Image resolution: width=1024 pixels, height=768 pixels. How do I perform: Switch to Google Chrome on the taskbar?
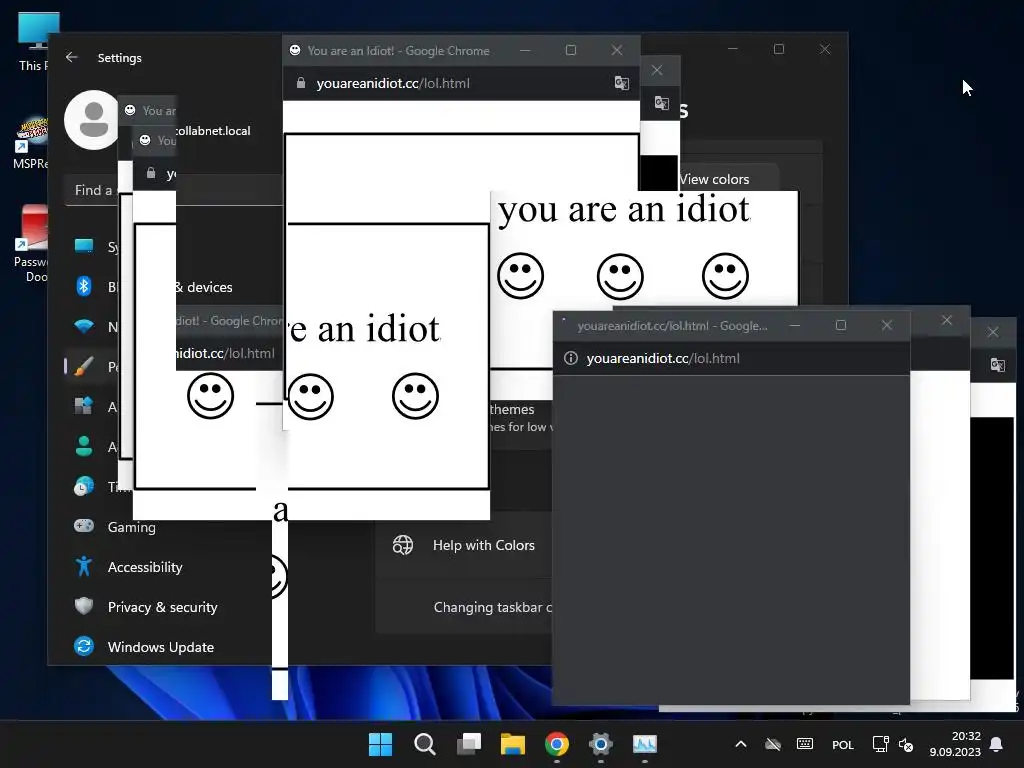coord(556,744)
